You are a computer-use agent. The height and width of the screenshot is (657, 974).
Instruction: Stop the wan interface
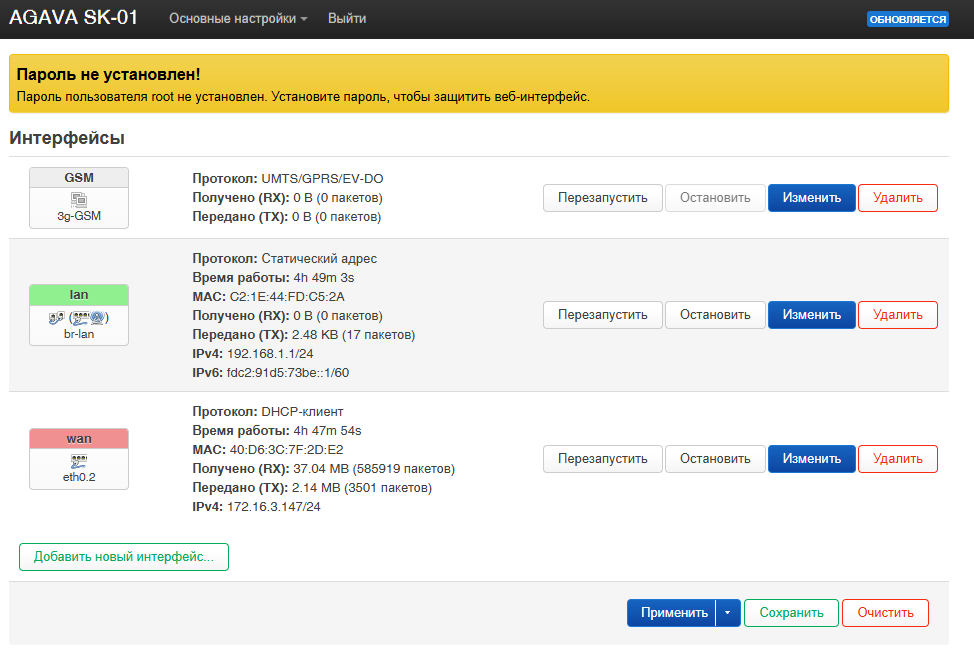coord(715,459)
